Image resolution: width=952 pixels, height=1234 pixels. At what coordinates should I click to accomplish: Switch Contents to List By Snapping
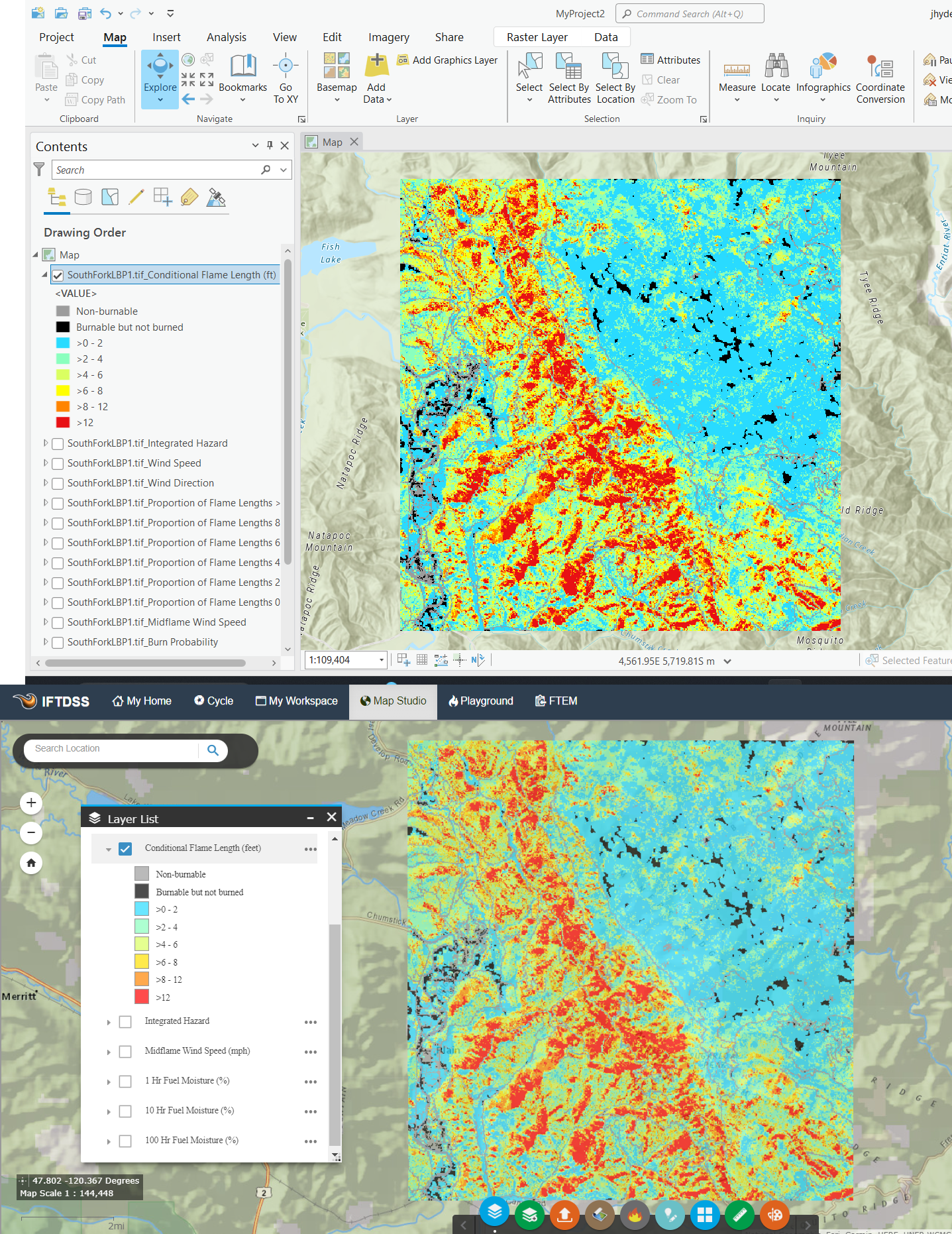click(162, 197)
